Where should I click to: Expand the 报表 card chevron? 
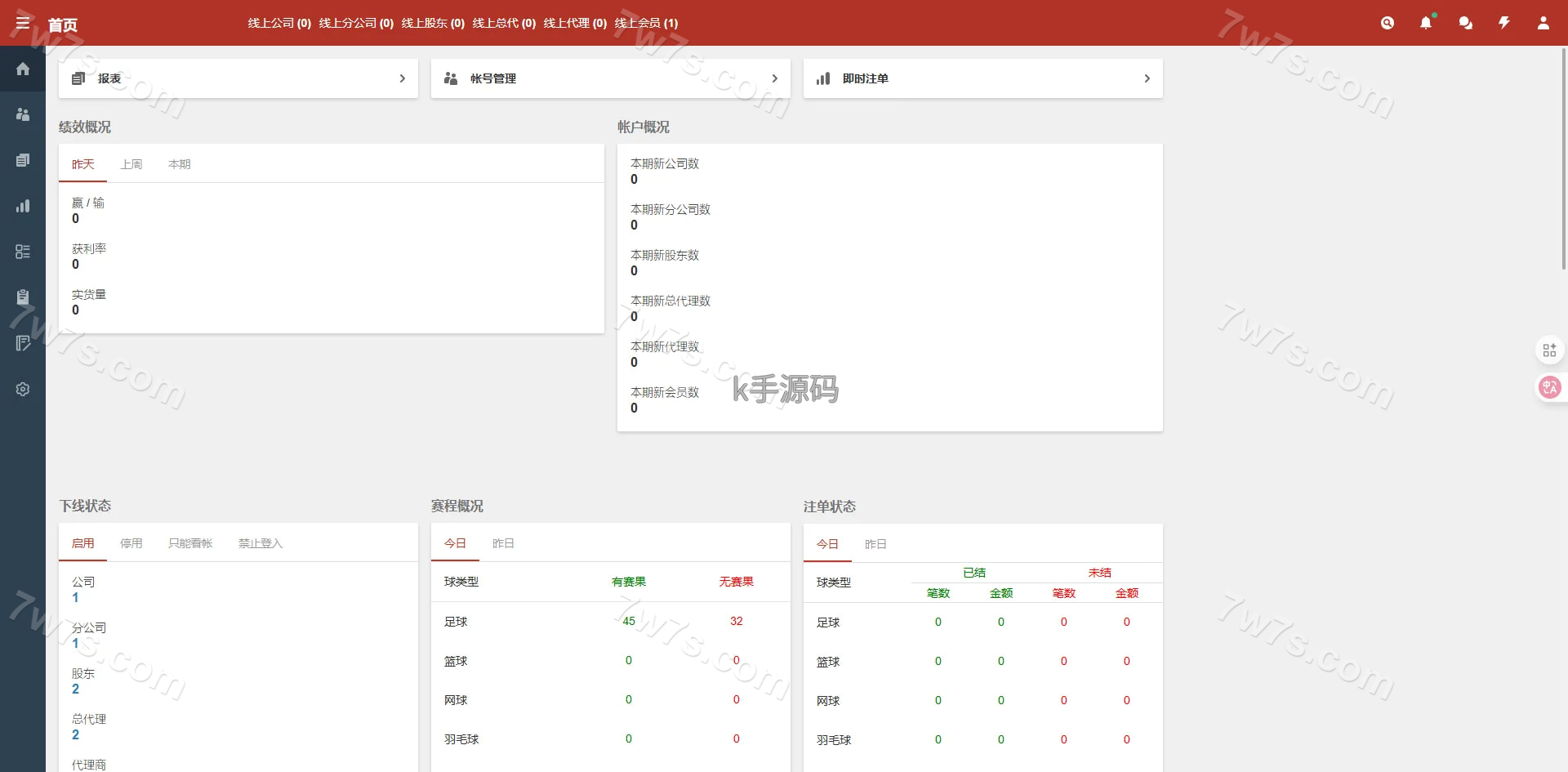pyautogui.click(x=402, y=78)
